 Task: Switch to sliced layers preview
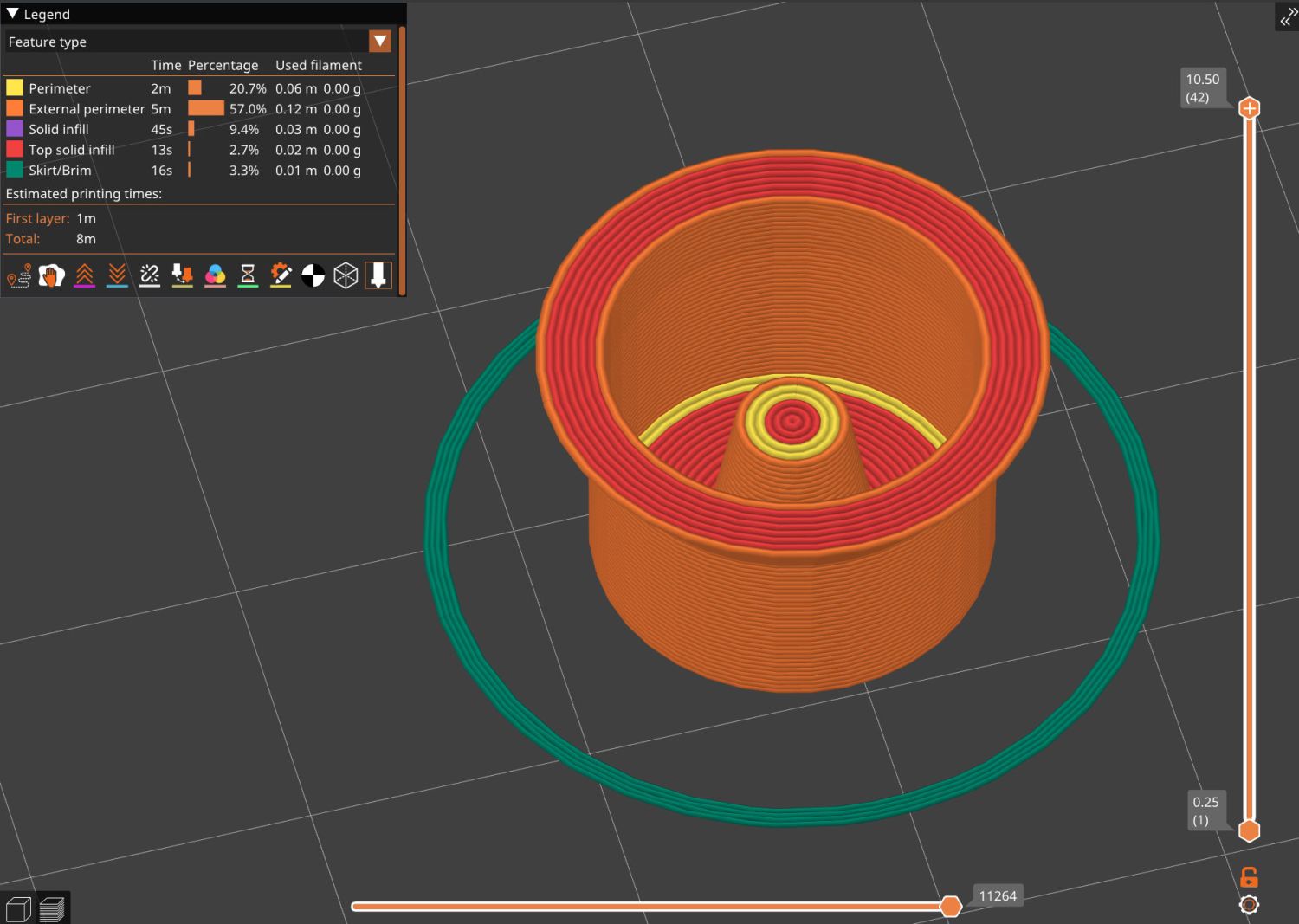pyautogui.click(x=52, y=909)
